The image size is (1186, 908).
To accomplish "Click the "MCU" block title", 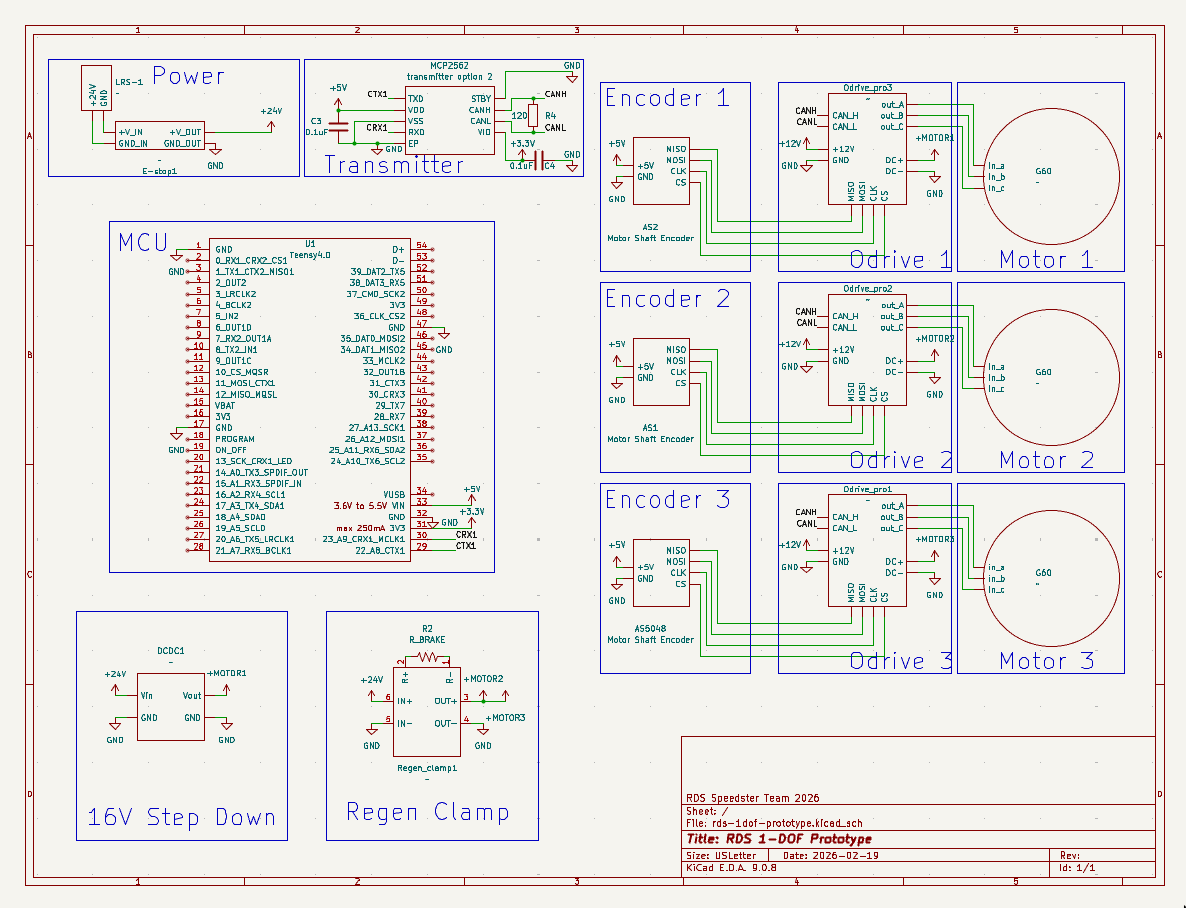I will [x=143, y=242].
